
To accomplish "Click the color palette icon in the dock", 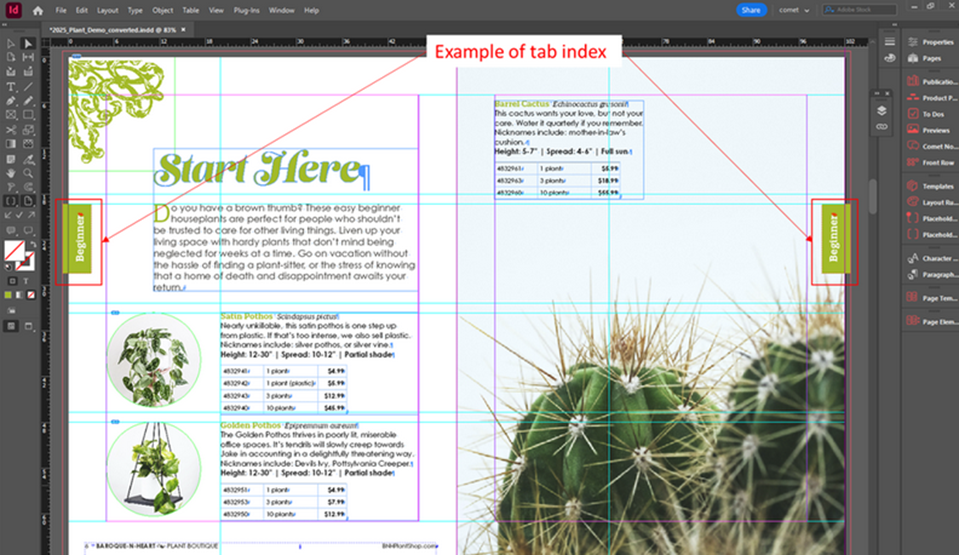I will [x=890, y=58].
